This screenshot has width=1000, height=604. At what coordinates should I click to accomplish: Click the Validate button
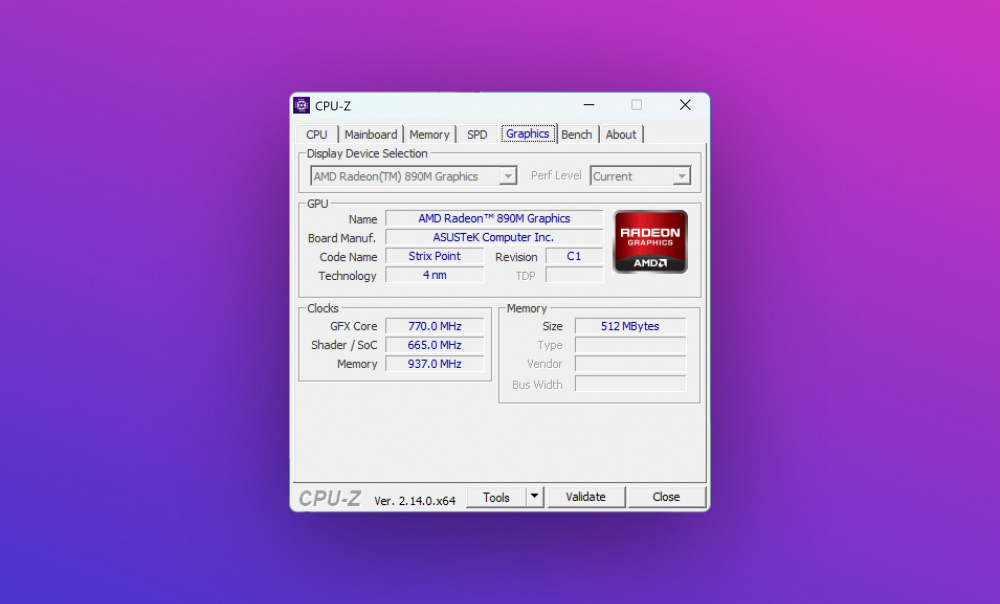click(x=585, y=497)
